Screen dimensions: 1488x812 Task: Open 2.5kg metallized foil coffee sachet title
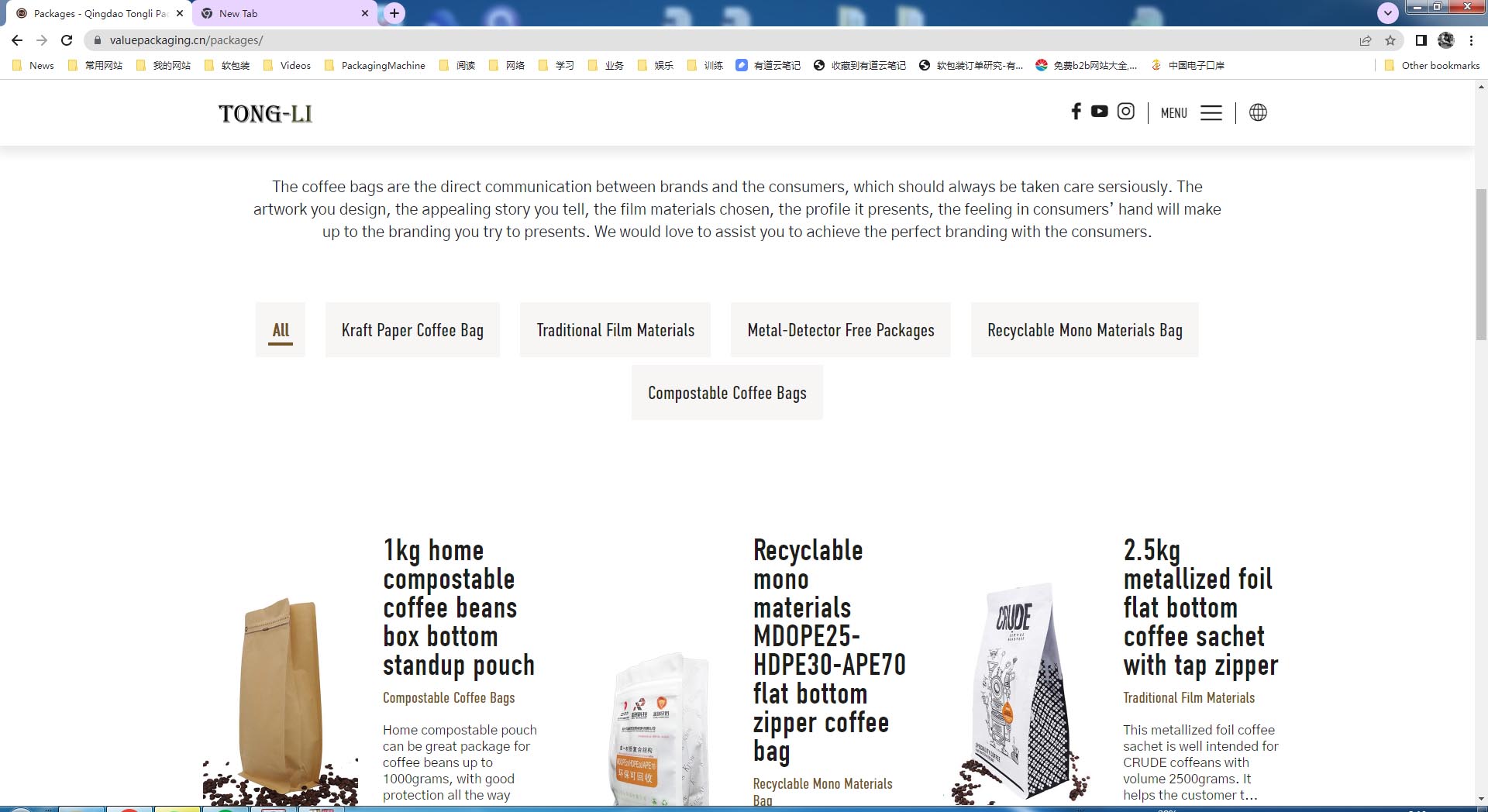coord(1200,608)
